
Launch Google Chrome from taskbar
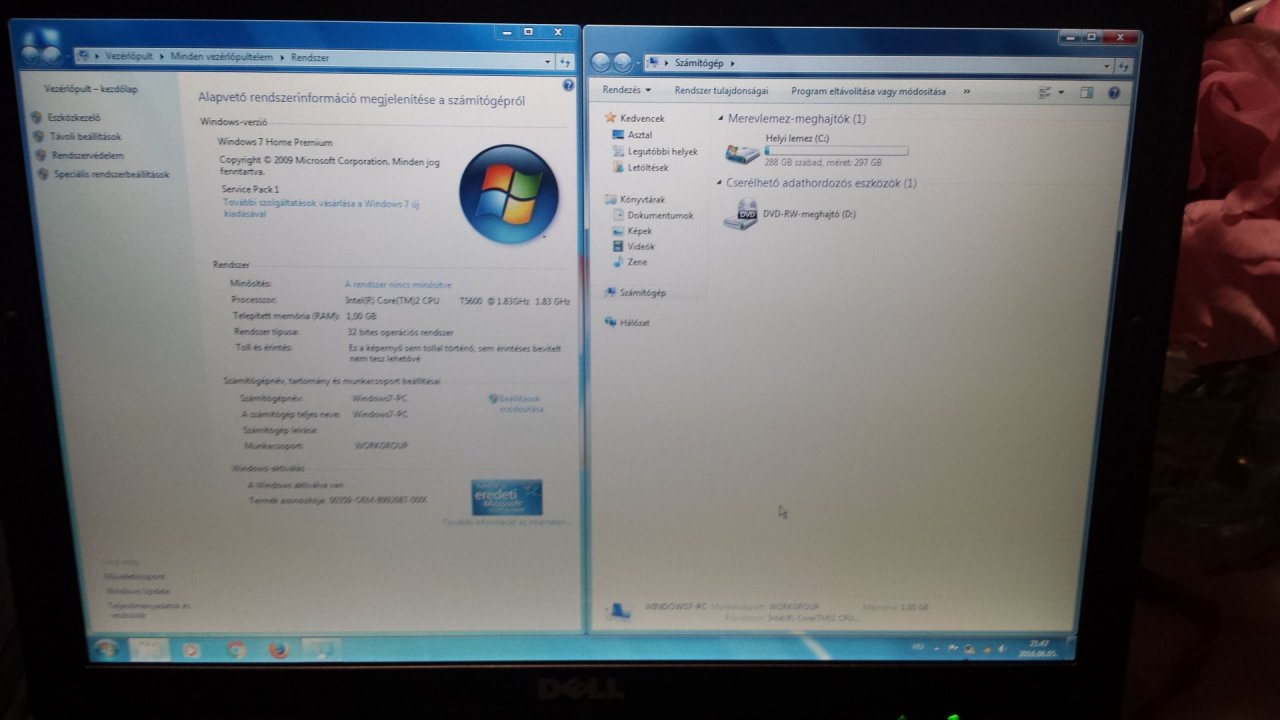click(236, 650)
